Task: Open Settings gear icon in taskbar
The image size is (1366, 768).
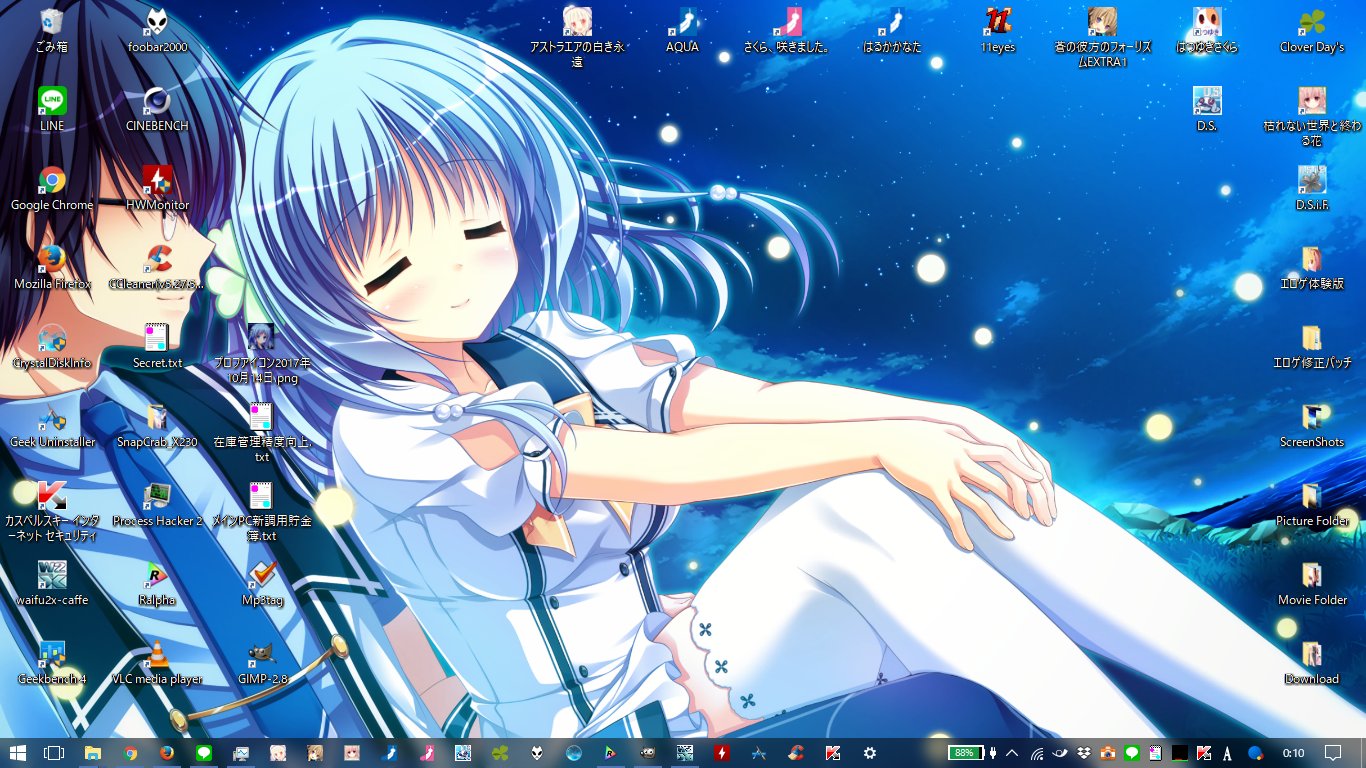Action: coord(870,752)
